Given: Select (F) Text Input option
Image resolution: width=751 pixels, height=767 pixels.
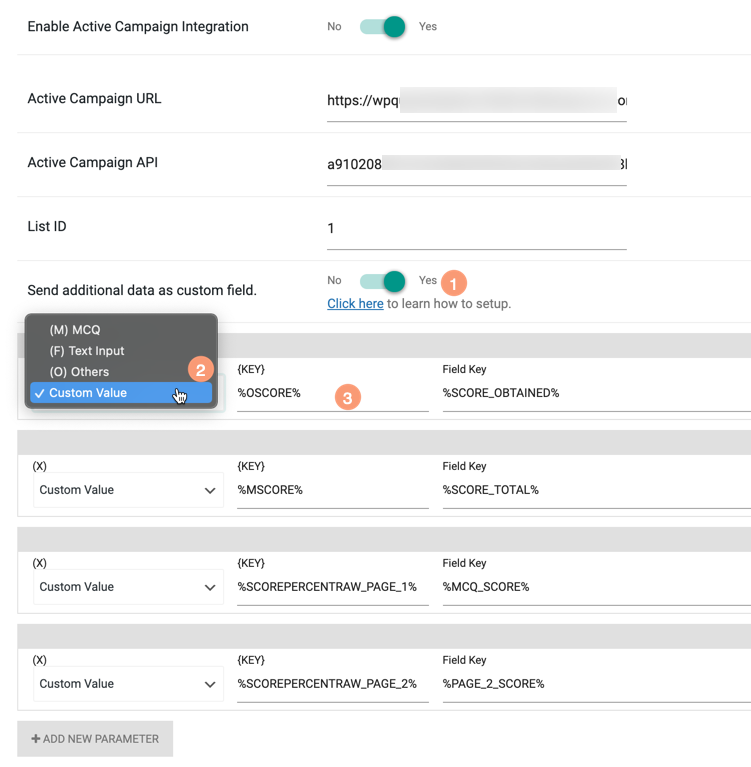Looking at the screenshot, I should pos(121,351).
